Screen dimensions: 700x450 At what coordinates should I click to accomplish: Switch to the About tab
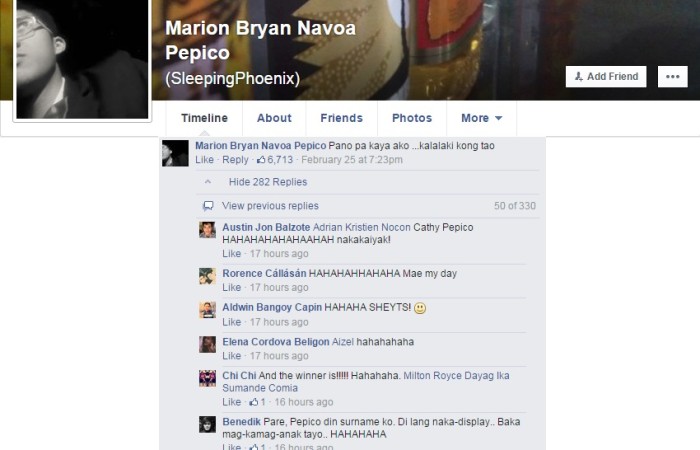pos(274,118)
